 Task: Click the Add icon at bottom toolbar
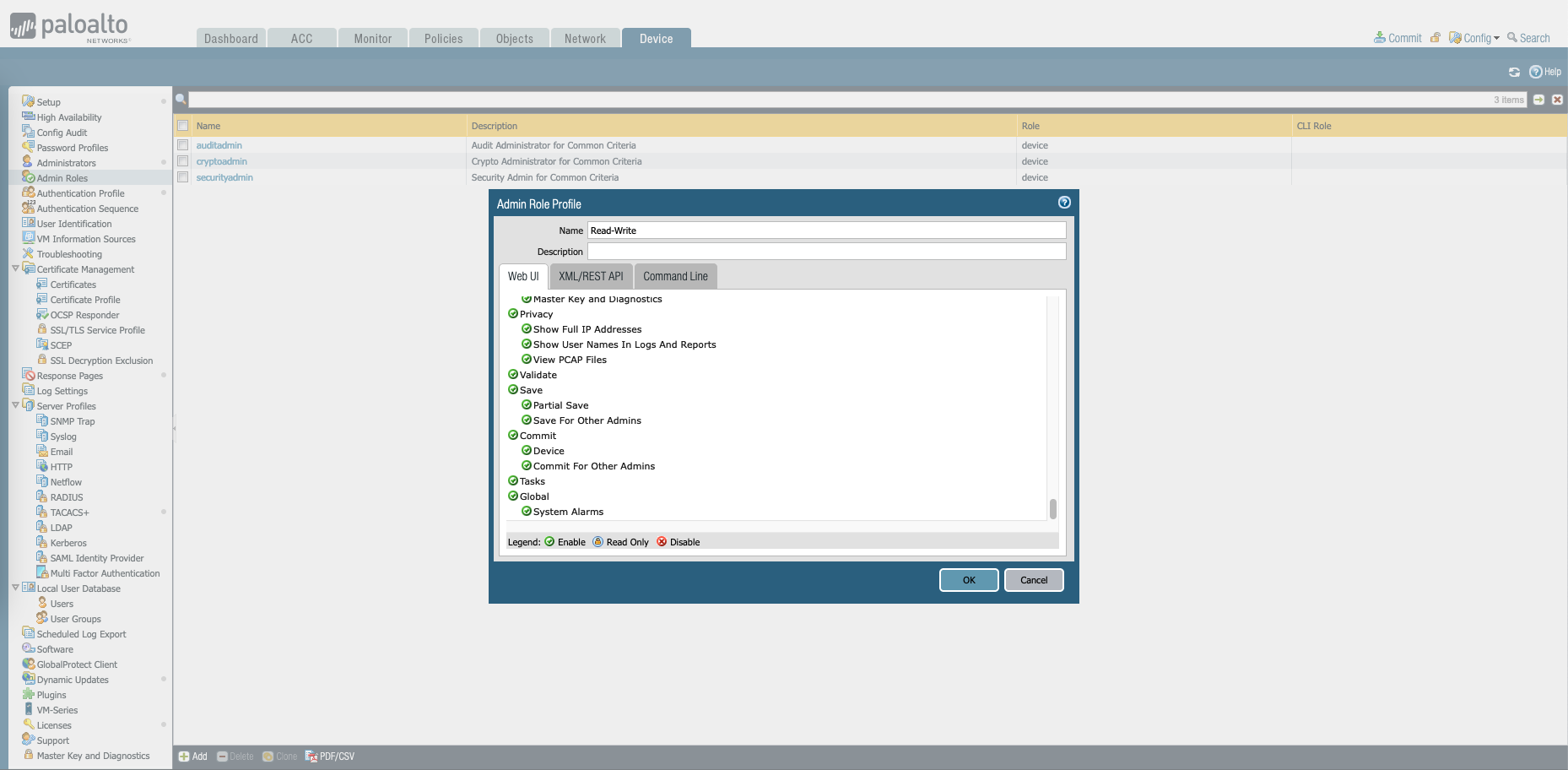point(184,756)
